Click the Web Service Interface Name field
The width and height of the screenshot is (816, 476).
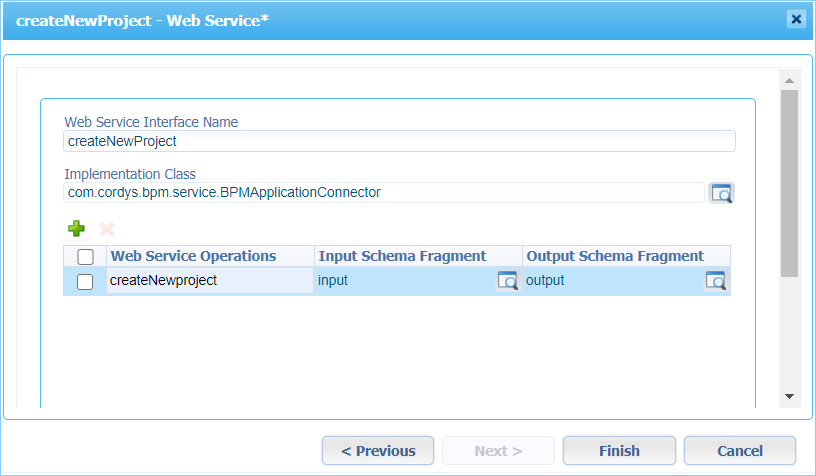(399, 141)
